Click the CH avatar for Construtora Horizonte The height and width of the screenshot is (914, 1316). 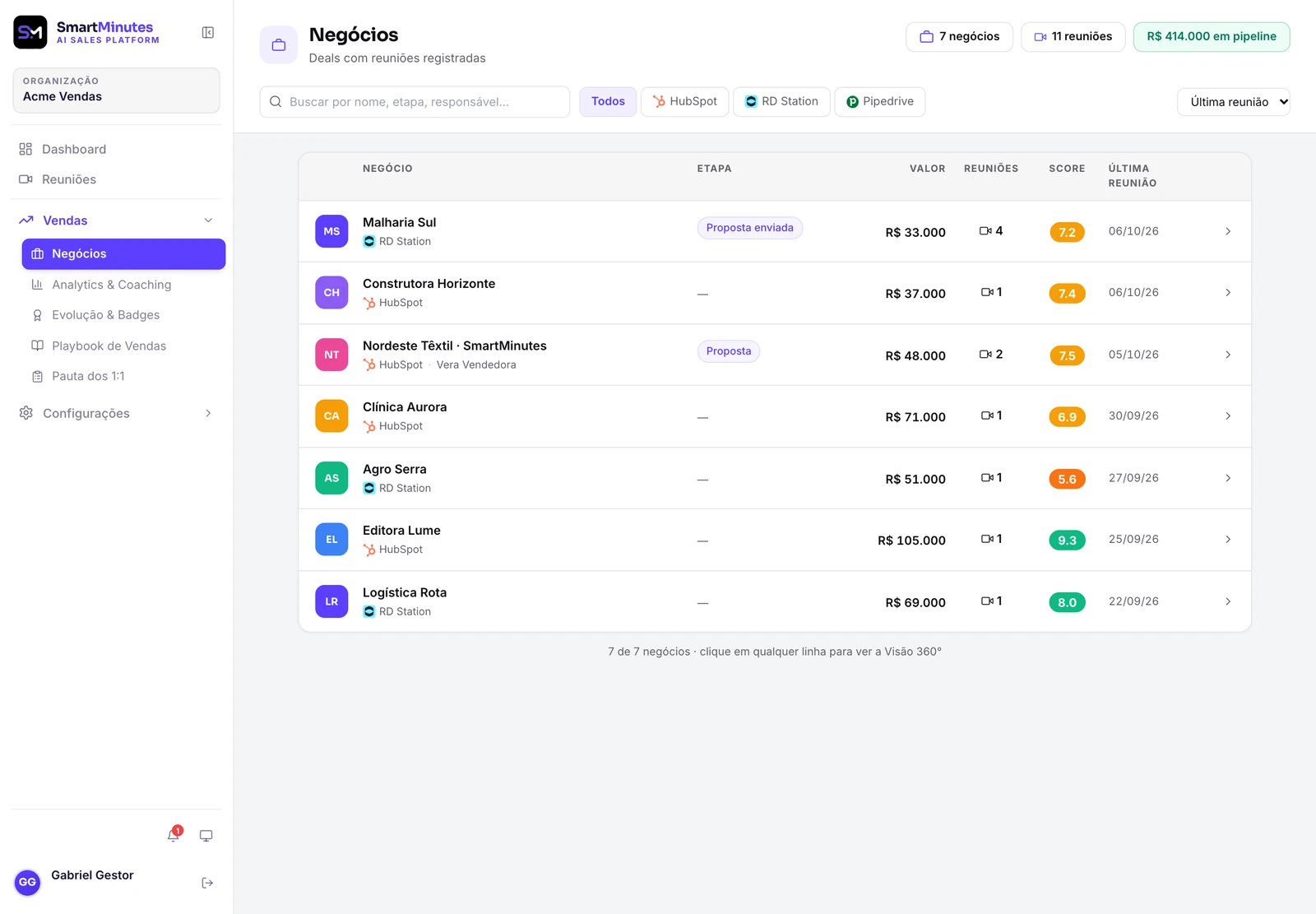331,293
